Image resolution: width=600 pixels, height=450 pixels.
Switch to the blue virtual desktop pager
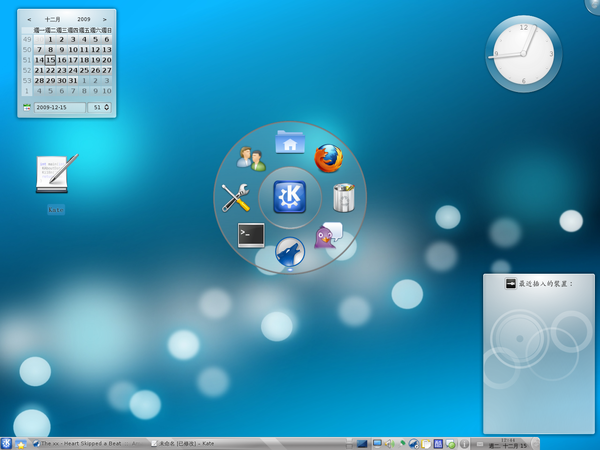[x=362, y=444]
